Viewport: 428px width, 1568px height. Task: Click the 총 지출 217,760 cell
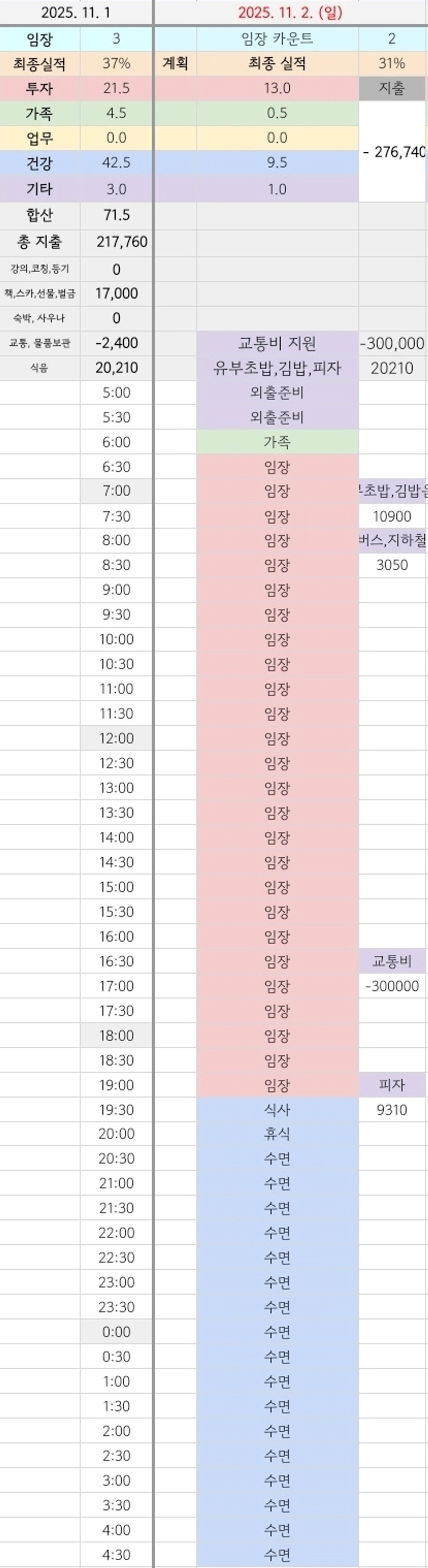coord(122,242)
